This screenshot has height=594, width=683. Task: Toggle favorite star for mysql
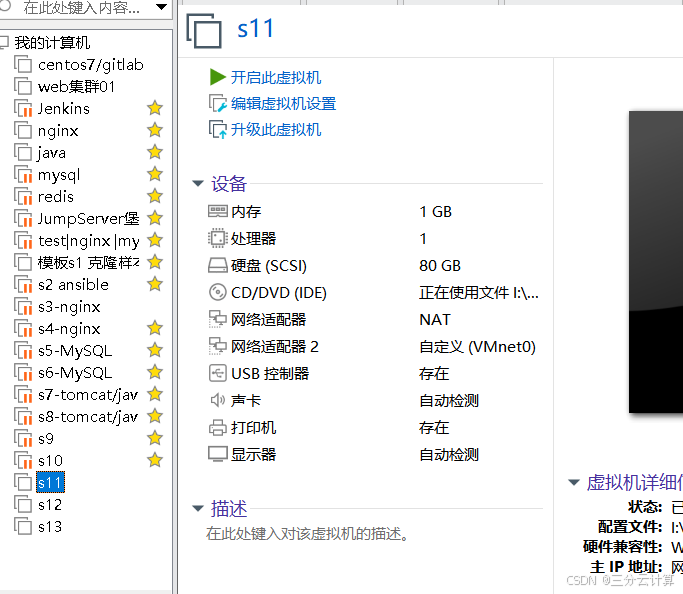coord(155,174)
